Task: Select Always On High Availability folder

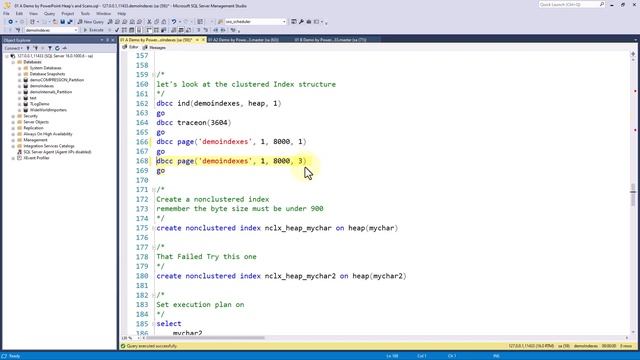Action: (48, 134)
